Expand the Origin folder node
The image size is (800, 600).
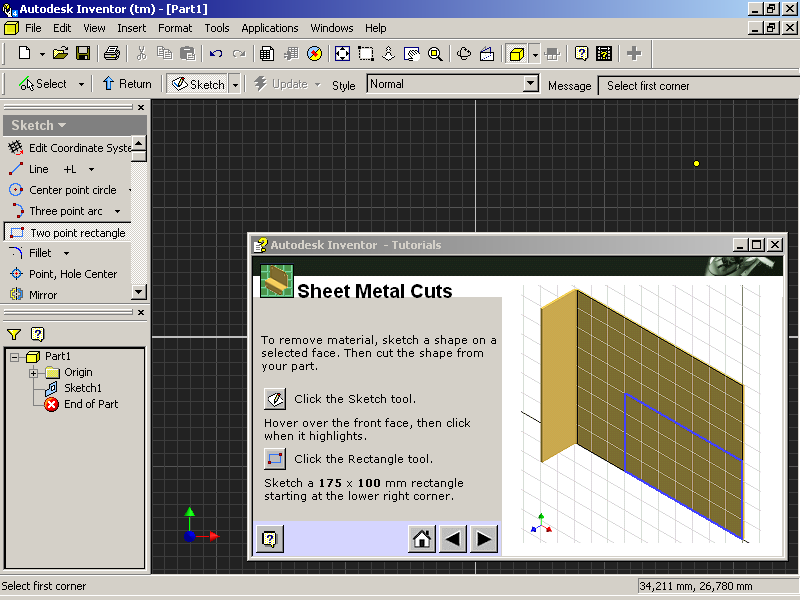point(34,373)
